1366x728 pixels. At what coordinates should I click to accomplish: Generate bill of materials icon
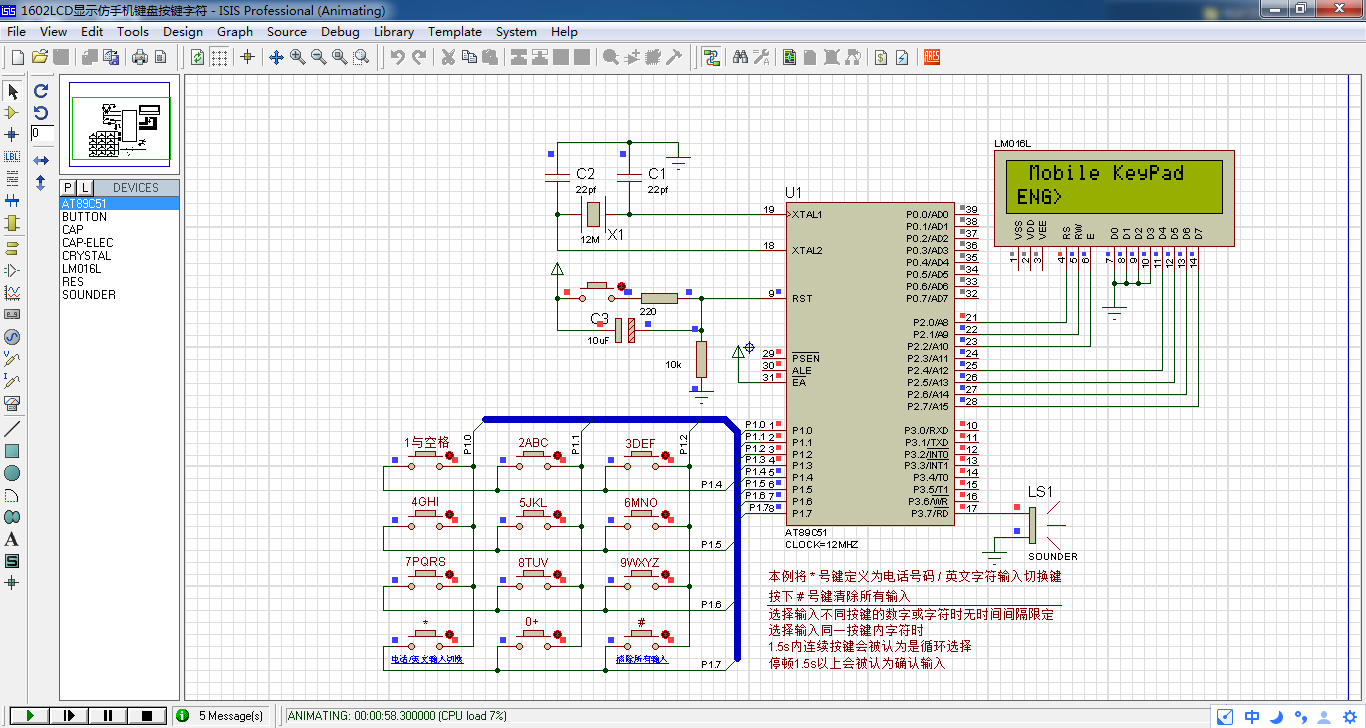click(x=881, y=57)
